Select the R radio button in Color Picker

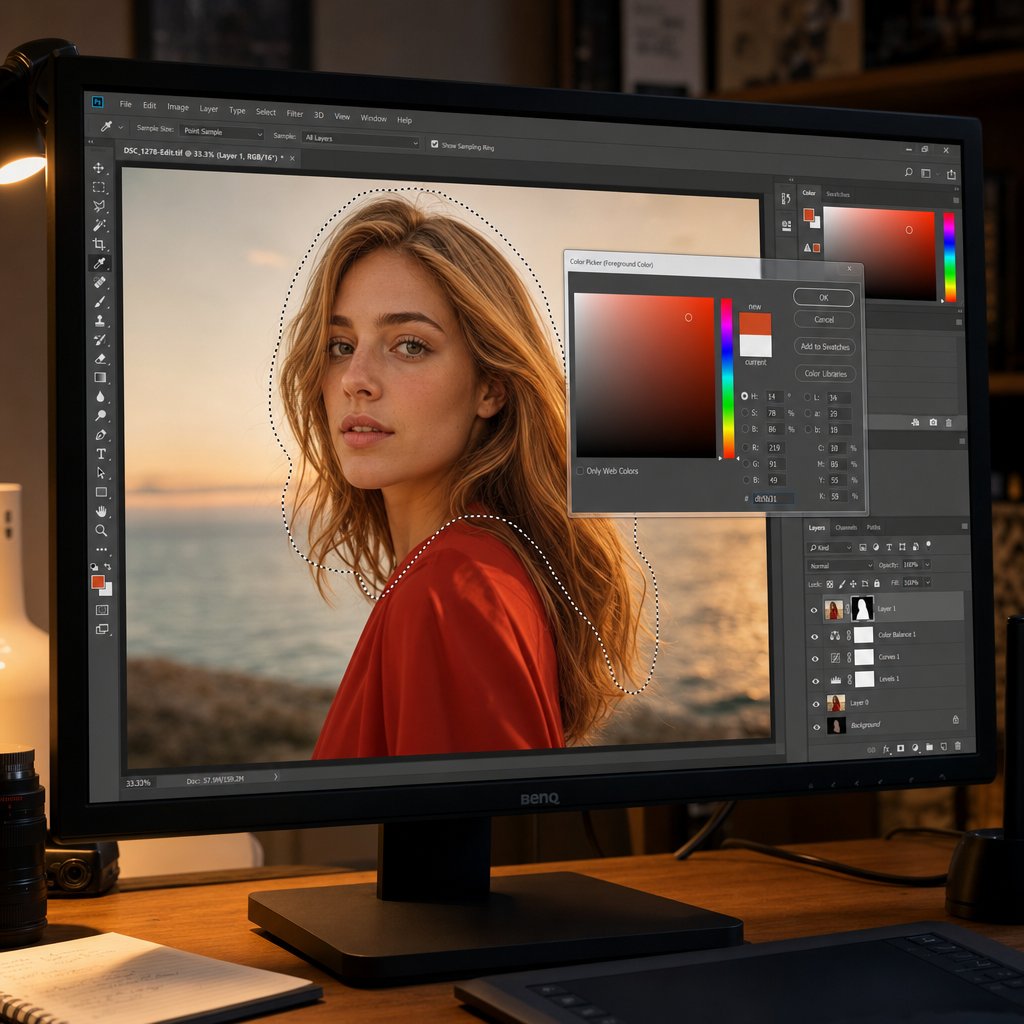pos(745,447)
